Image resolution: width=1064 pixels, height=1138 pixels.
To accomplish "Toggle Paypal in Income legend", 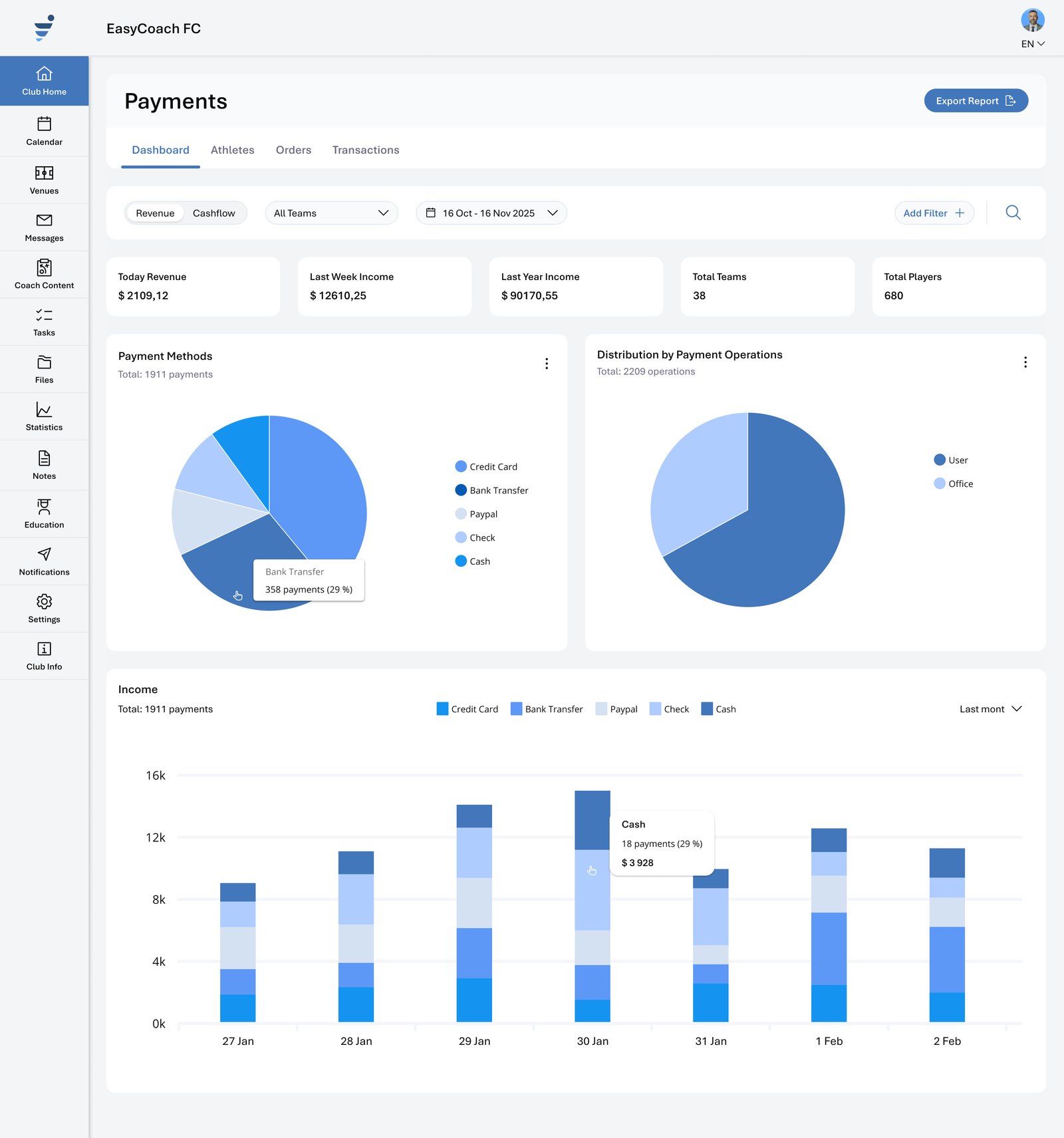I will click(x=616, y=709).
